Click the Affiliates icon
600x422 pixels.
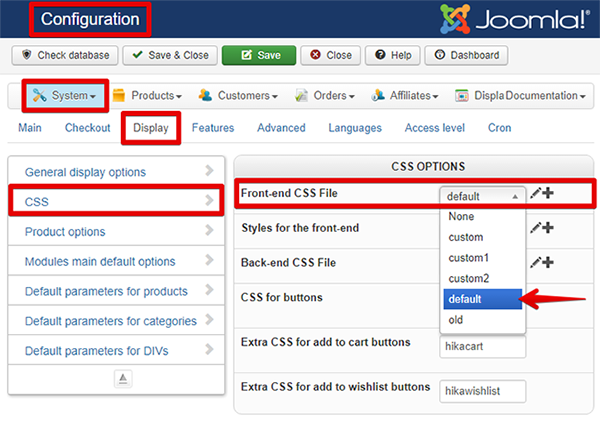[x=378, y=95]
